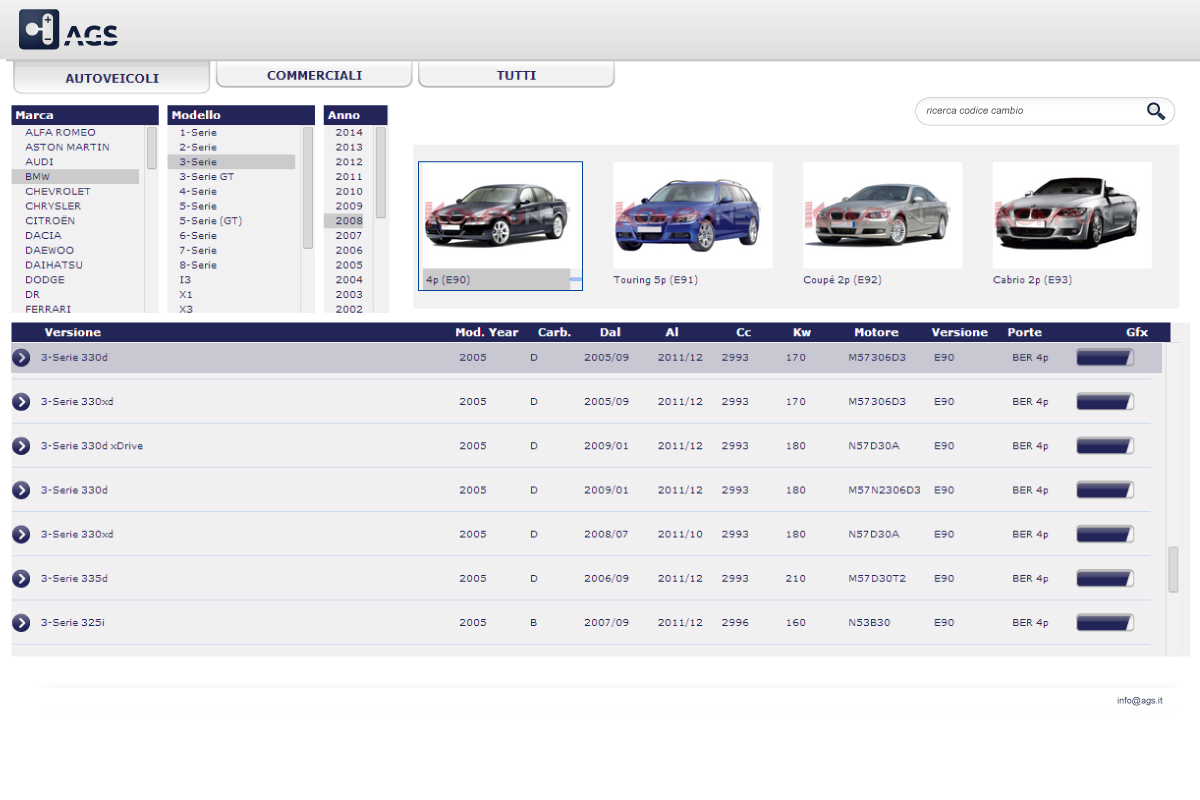1200x800 pixels.
Task: Click Gfx button in 330xd 2005/09 row
Action: click(1105, 401)
